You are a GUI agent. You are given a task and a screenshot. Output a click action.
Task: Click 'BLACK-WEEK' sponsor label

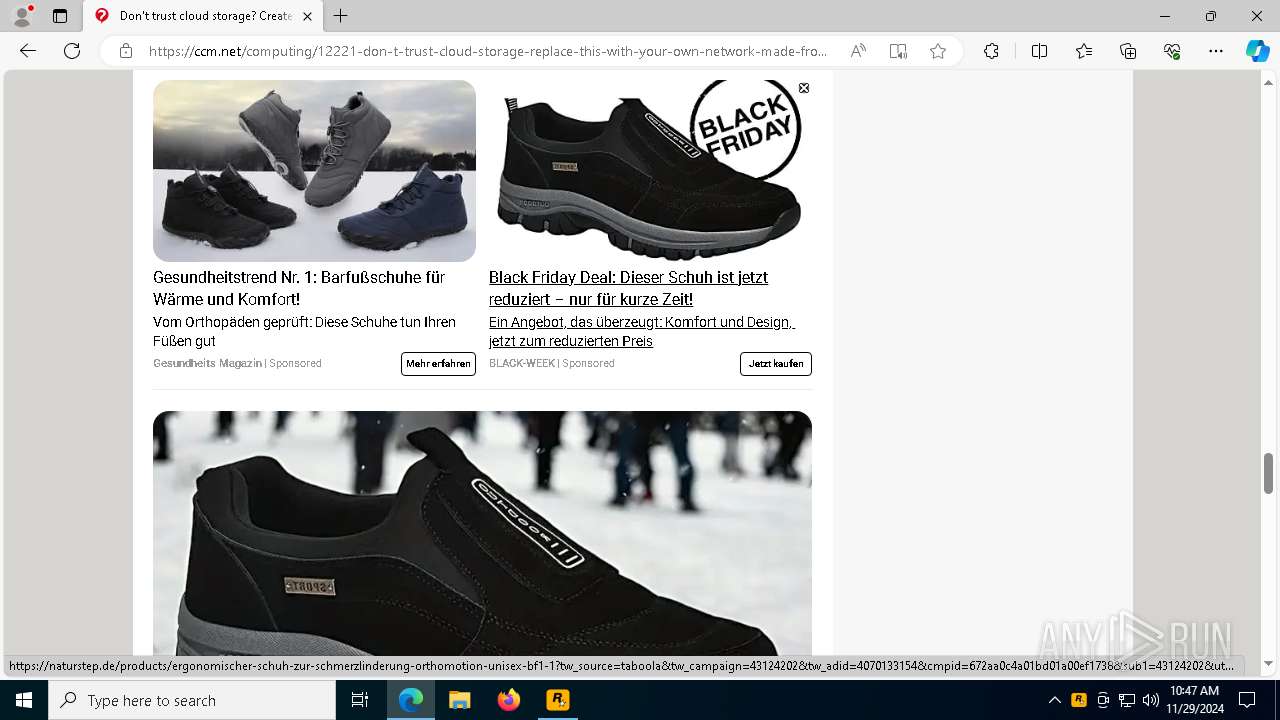pyautogui.click(x=522, y=363)
